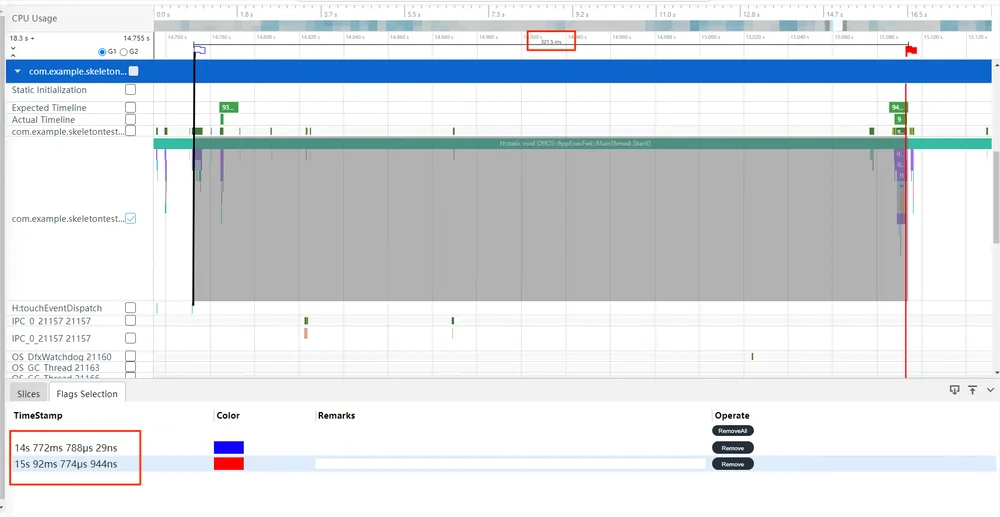Click the checkbox in the blue process header
Screen dimensions: 1000x517
133,71
